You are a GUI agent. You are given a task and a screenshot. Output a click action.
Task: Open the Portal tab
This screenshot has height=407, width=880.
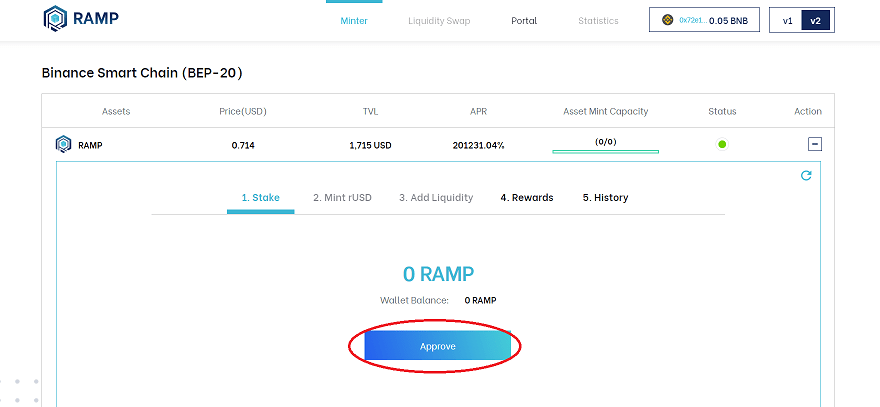524,21
